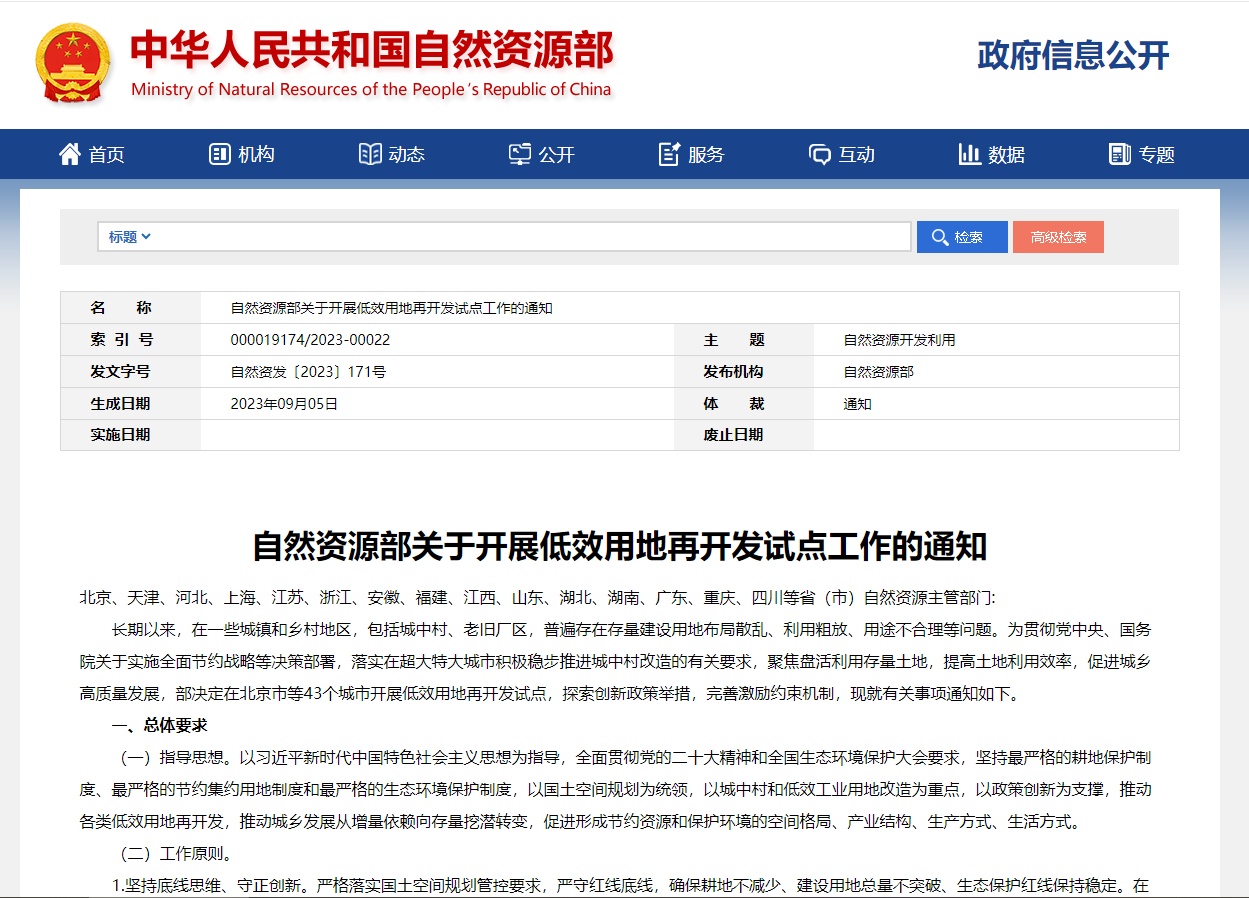Click the article headline 自然资源部关于开展低效用地再开发试点工作的通知
The width and height of the screenshot is (1249, 898).
[x=619, y=546]
